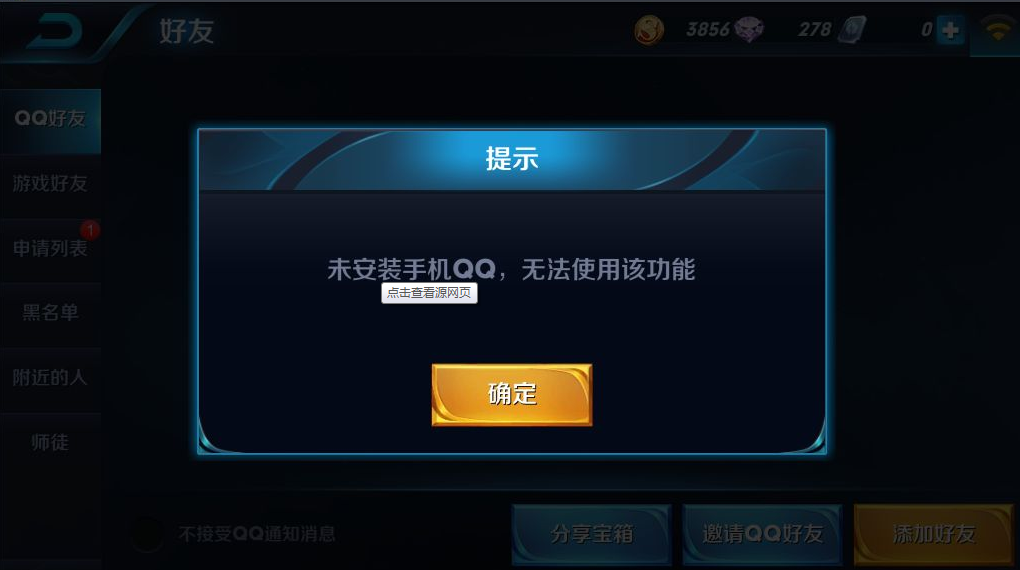Image resolution: width=1020 pixels, height=570 pixels.
Task: Click the 分享宝箱 button
Action: (591, 534)
